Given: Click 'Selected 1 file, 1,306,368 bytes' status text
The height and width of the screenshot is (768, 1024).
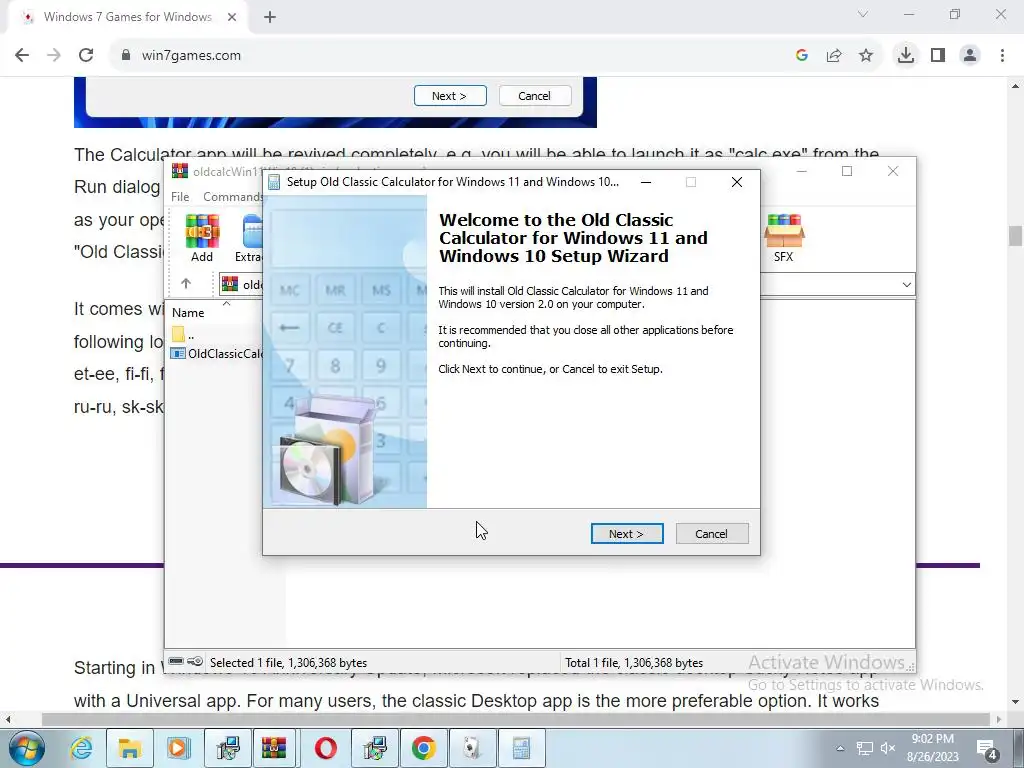Looking at the screenshot, I should 288,662.
